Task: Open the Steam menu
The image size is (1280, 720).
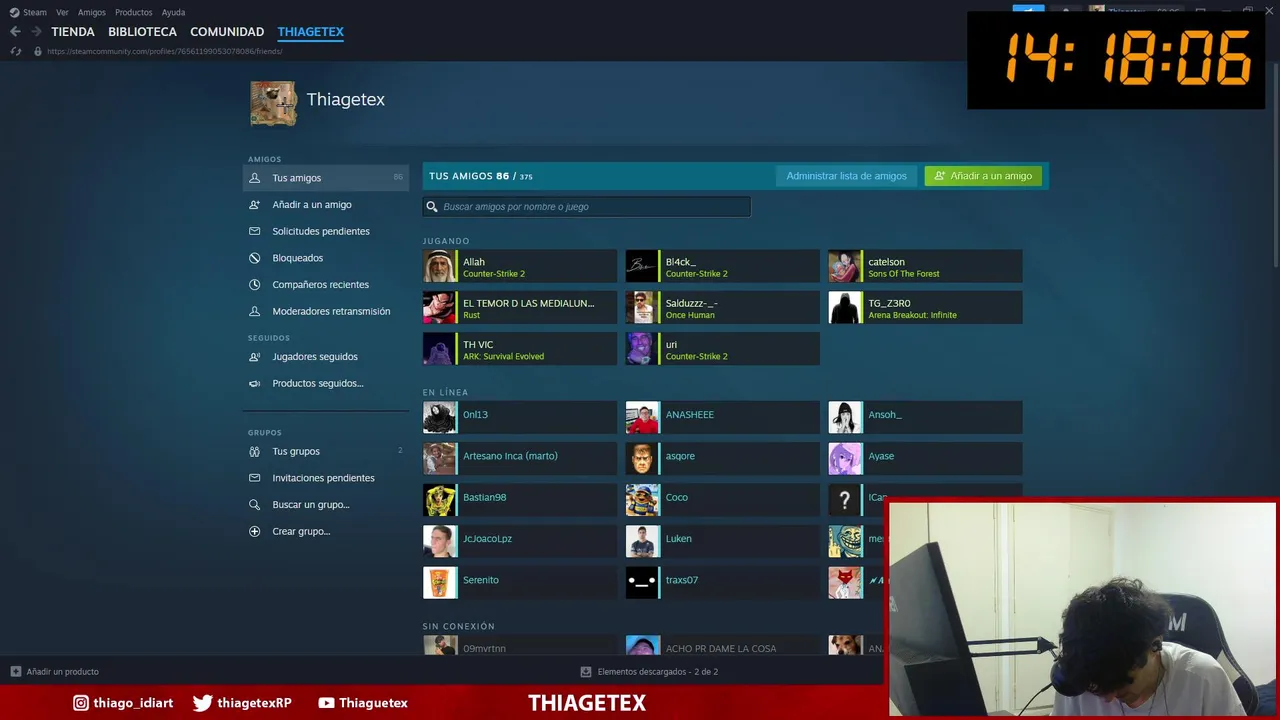Action: 35,13
